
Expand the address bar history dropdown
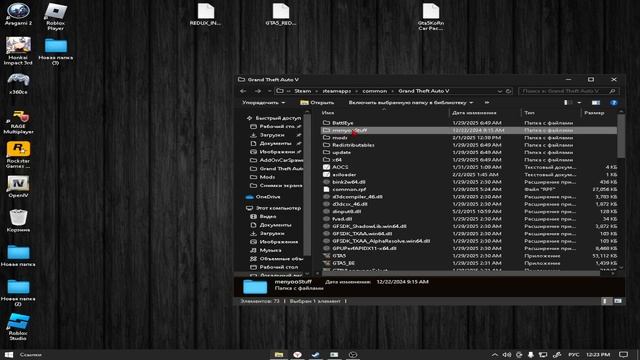click(x=500, y=91)
